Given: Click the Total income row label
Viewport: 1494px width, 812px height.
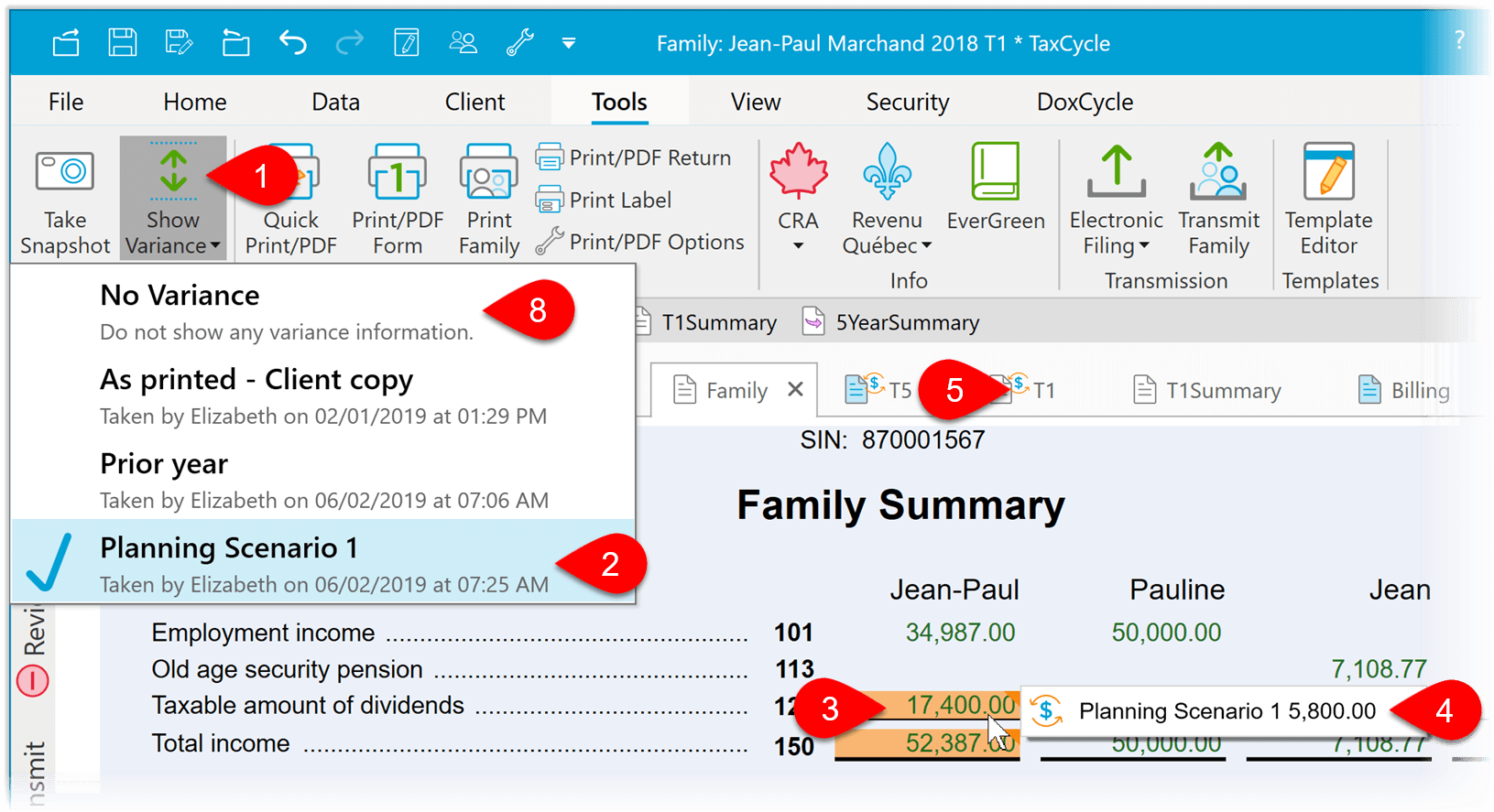Looking at the screenshot, I should 220,742.
